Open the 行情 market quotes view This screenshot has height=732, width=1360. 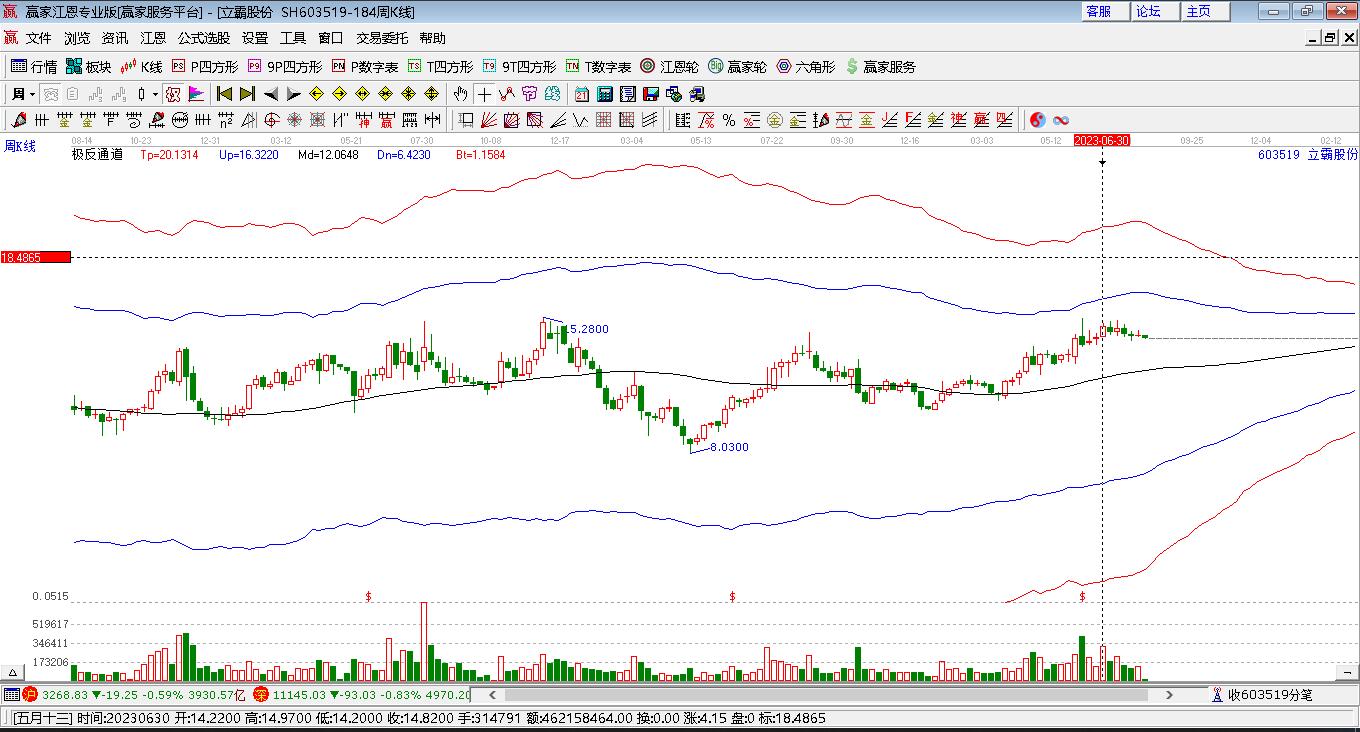pyautogui.click(x=34, y=67)
